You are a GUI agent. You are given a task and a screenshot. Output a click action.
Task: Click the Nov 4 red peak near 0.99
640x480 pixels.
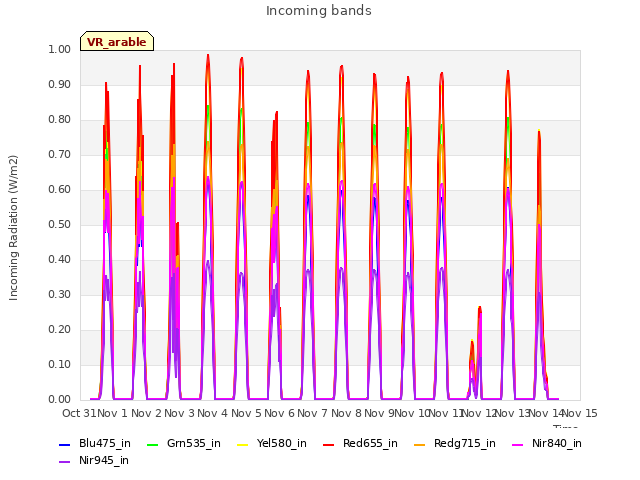208,56
